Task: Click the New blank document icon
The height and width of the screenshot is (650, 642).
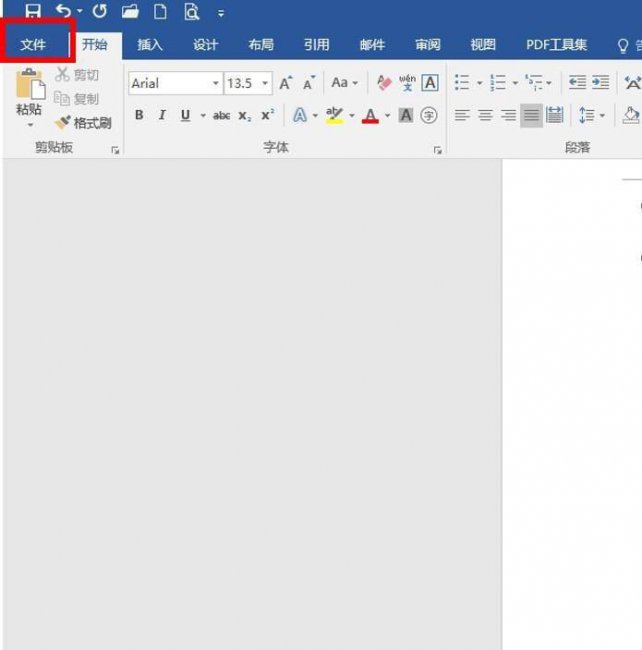Action: [x=160, y=11]
